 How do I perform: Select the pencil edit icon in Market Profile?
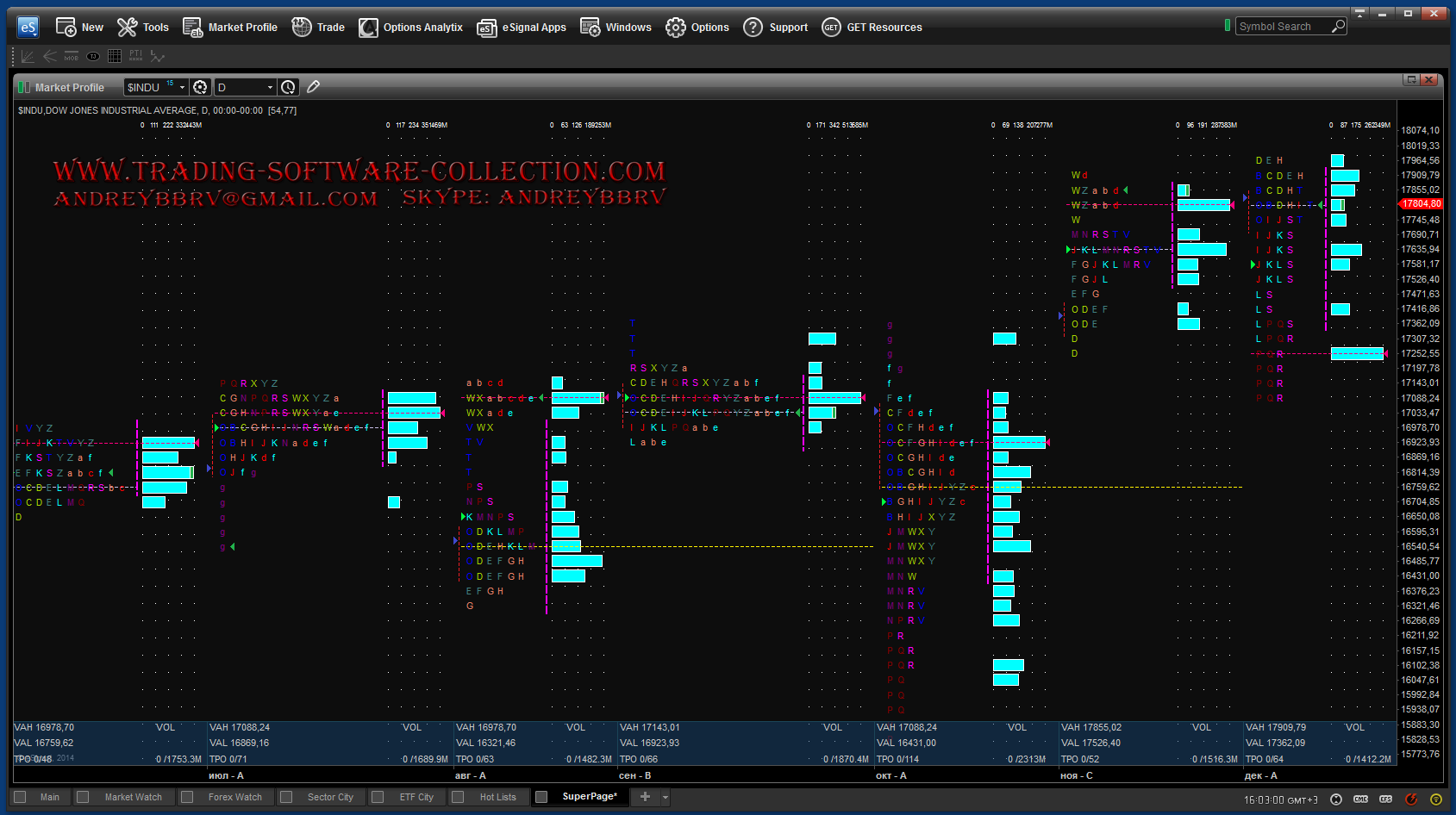[313, 87]
